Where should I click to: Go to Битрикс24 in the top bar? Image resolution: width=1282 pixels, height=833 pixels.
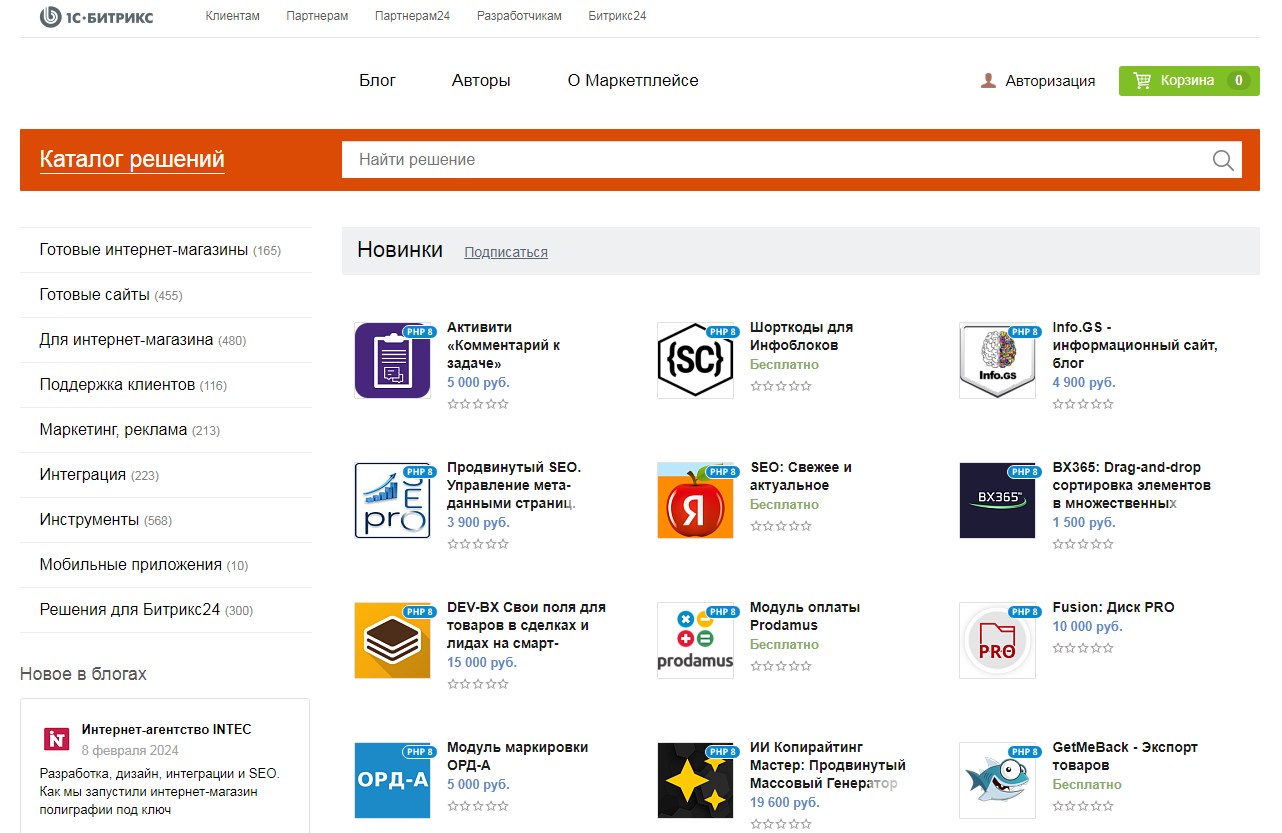617,16
